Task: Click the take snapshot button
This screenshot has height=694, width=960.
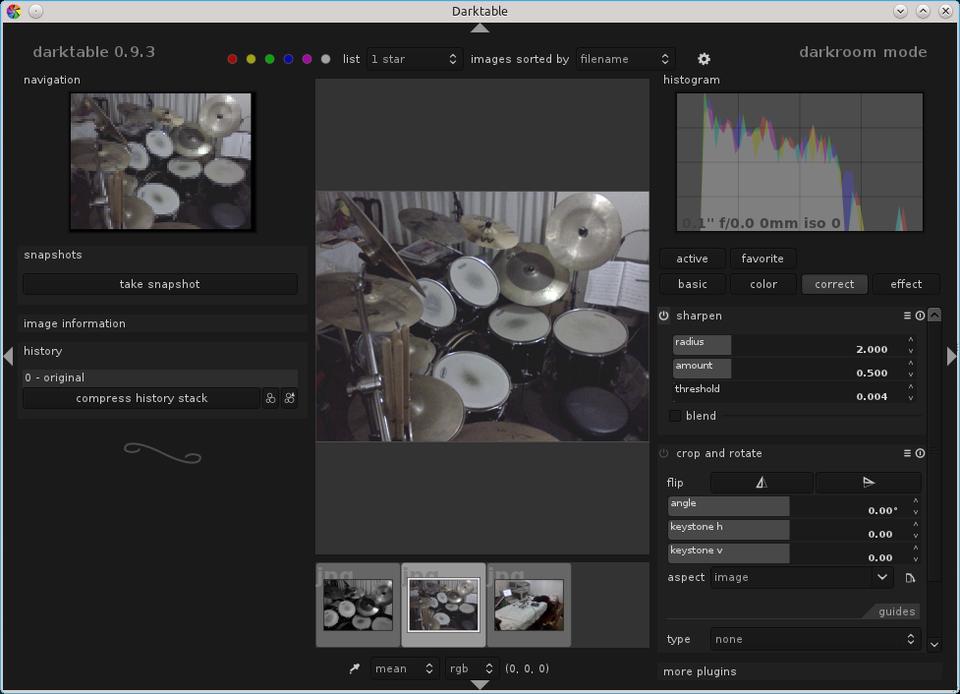Action: pyautogui.click(x=160, y=284)
